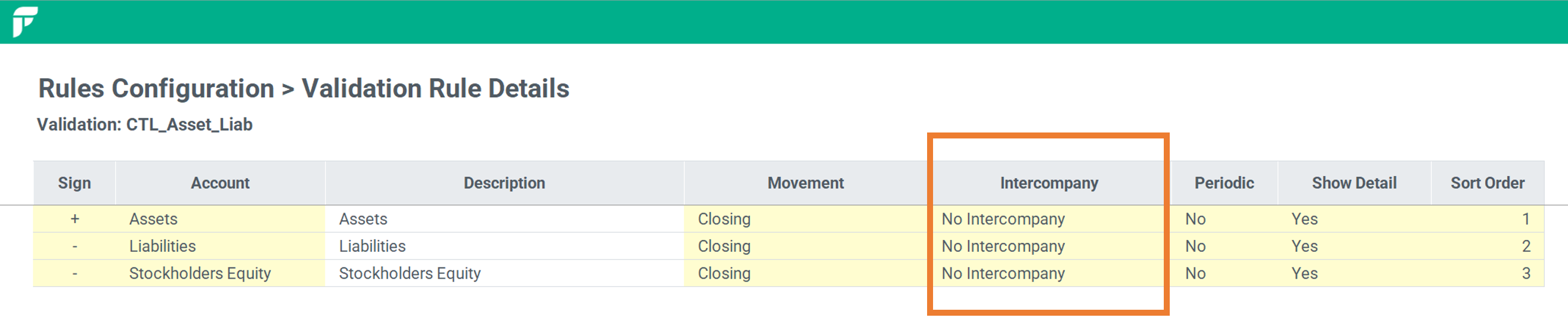
Task: Click the Description column header
Action: click(504, 183)
